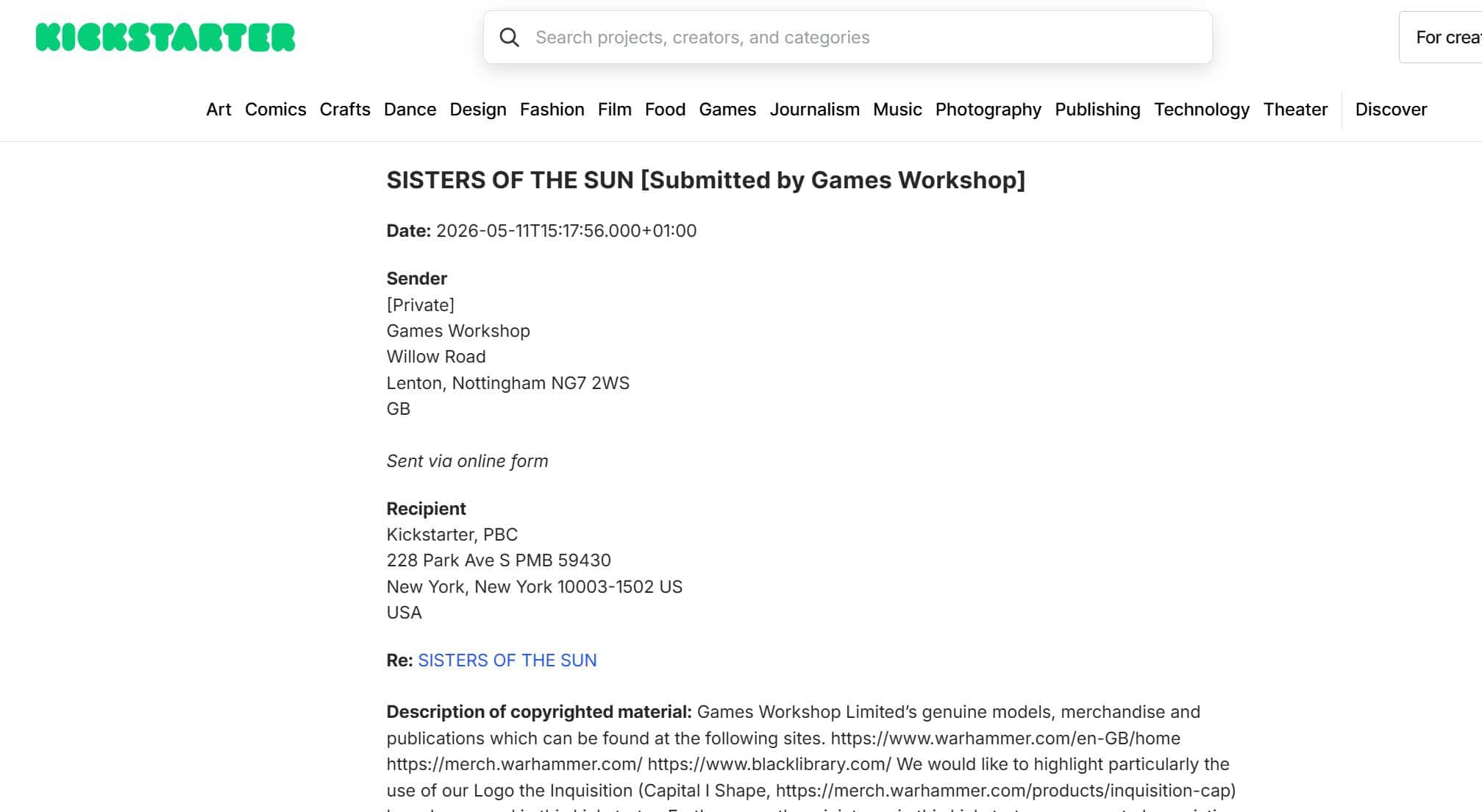Open the Publishing category
The image size is (1482, 812).
1097,110
